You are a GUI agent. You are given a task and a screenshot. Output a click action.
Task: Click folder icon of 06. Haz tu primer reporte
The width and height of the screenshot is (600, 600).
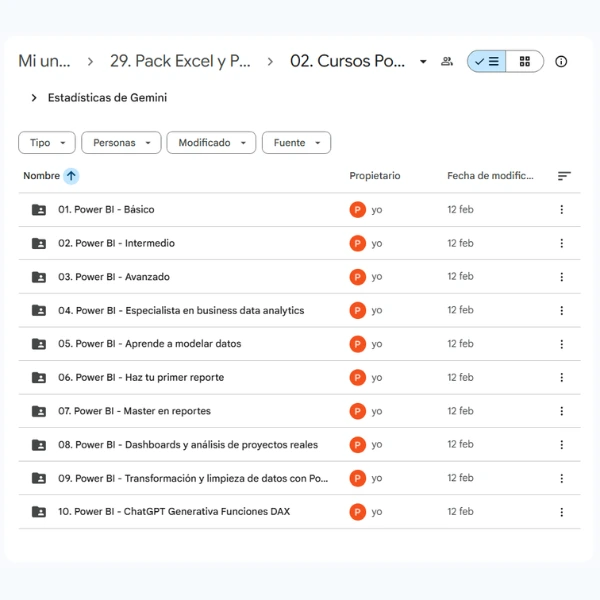tap(39, 378)
